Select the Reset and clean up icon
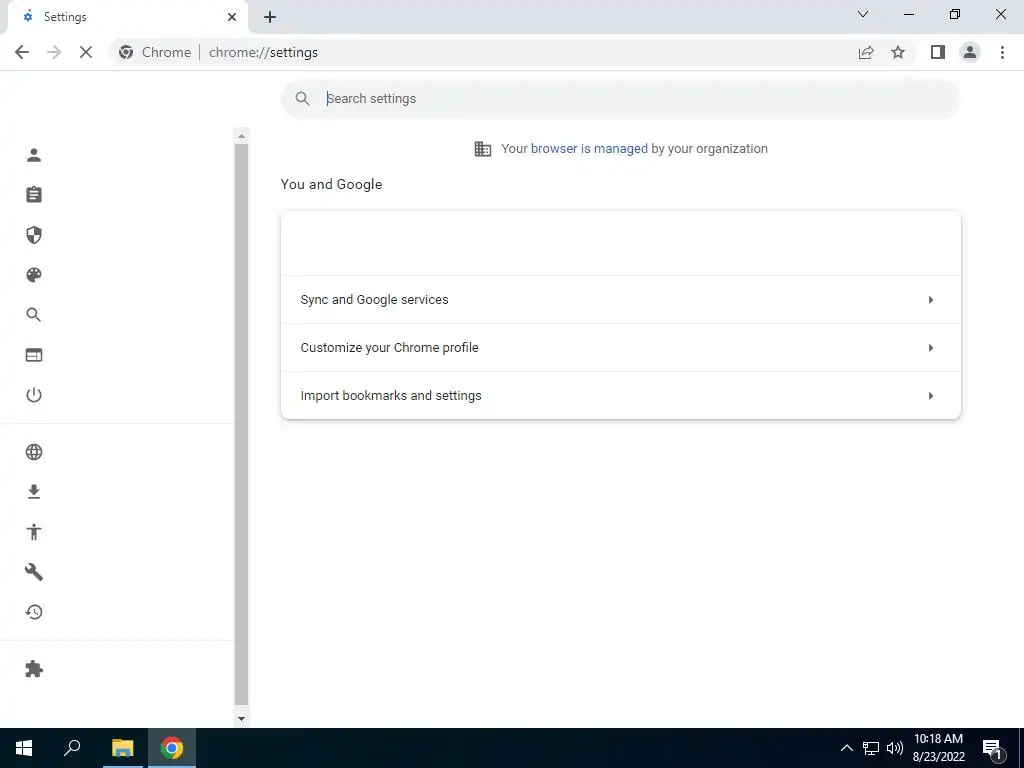The height and width of the screenshot is (768, 1024). [34, 612]
